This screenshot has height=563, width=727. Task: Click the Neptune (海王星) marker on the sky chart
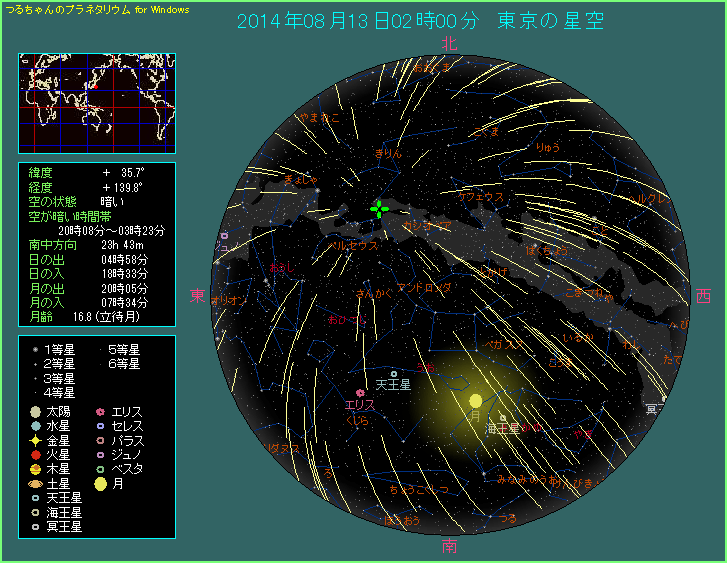(x=503, y=418)
